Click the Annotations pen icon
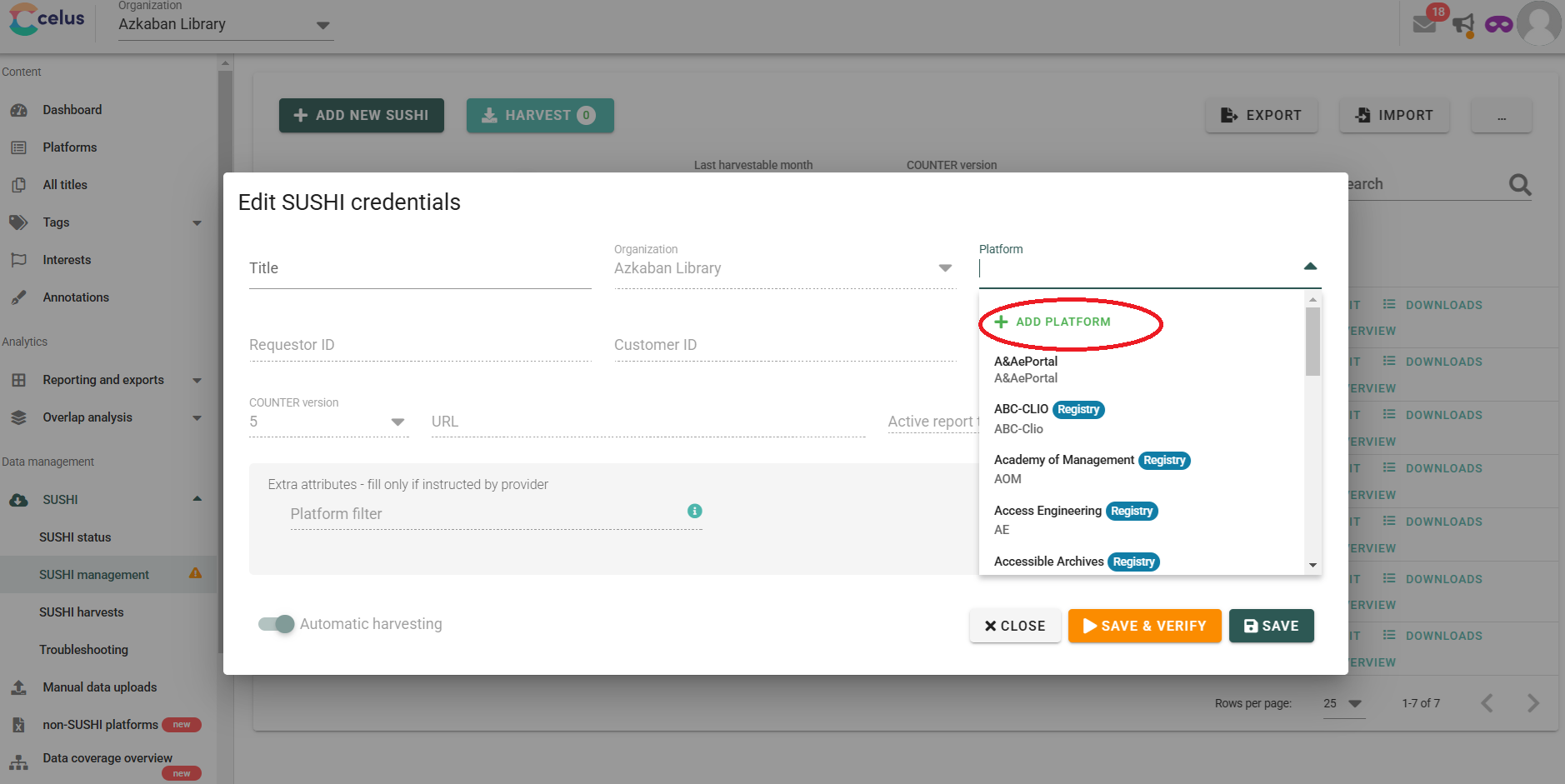Image resolution: width=1565 pixels, height=784 pixels. tap(19, 297)
